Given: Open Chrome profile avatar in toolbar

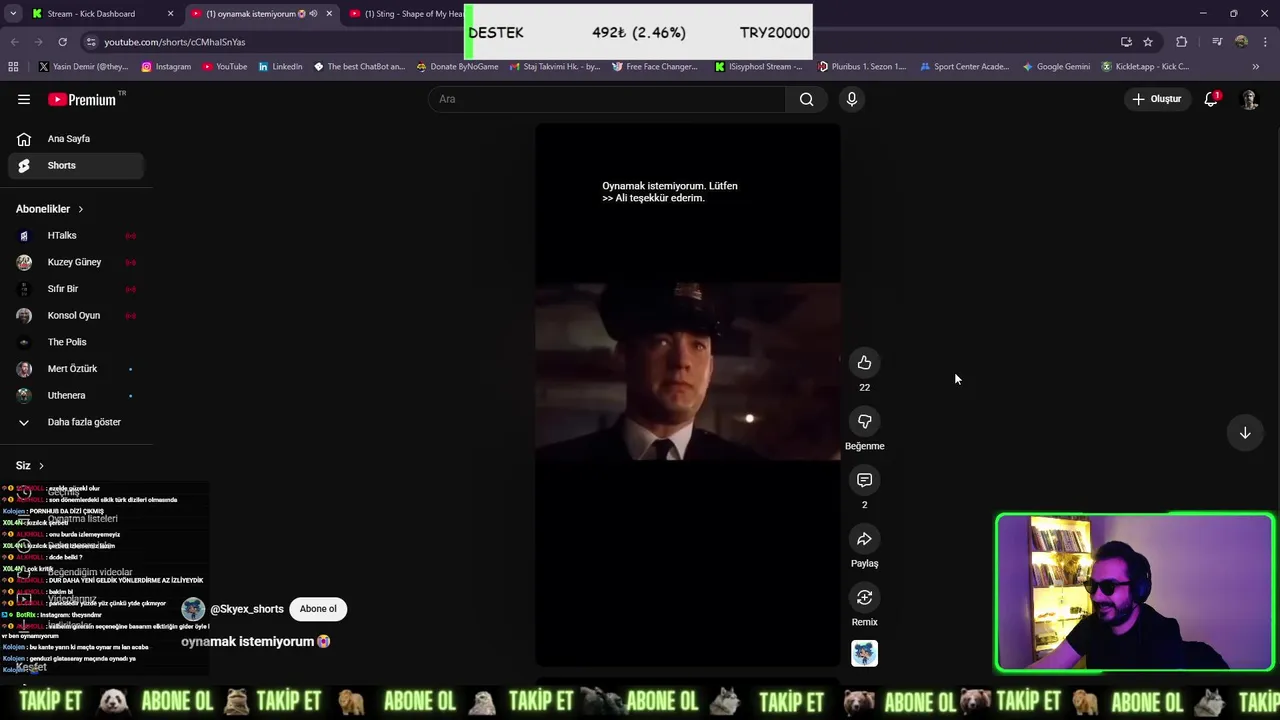Looking at the screenshot, I should point(1241,42).
